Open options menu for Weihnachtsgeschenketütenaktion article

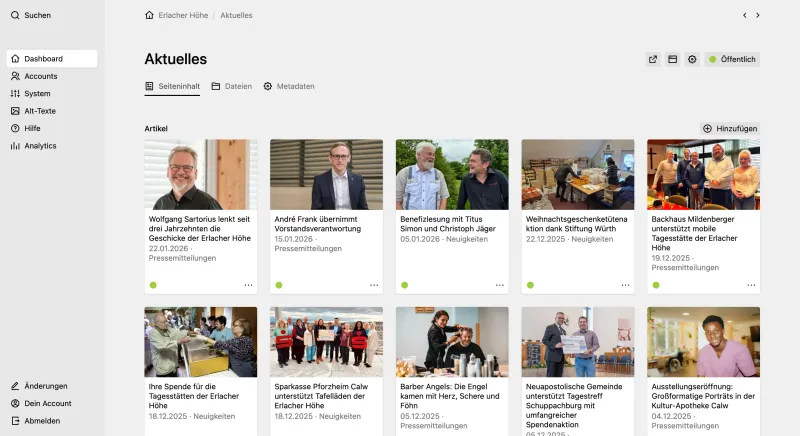[626, 285]
